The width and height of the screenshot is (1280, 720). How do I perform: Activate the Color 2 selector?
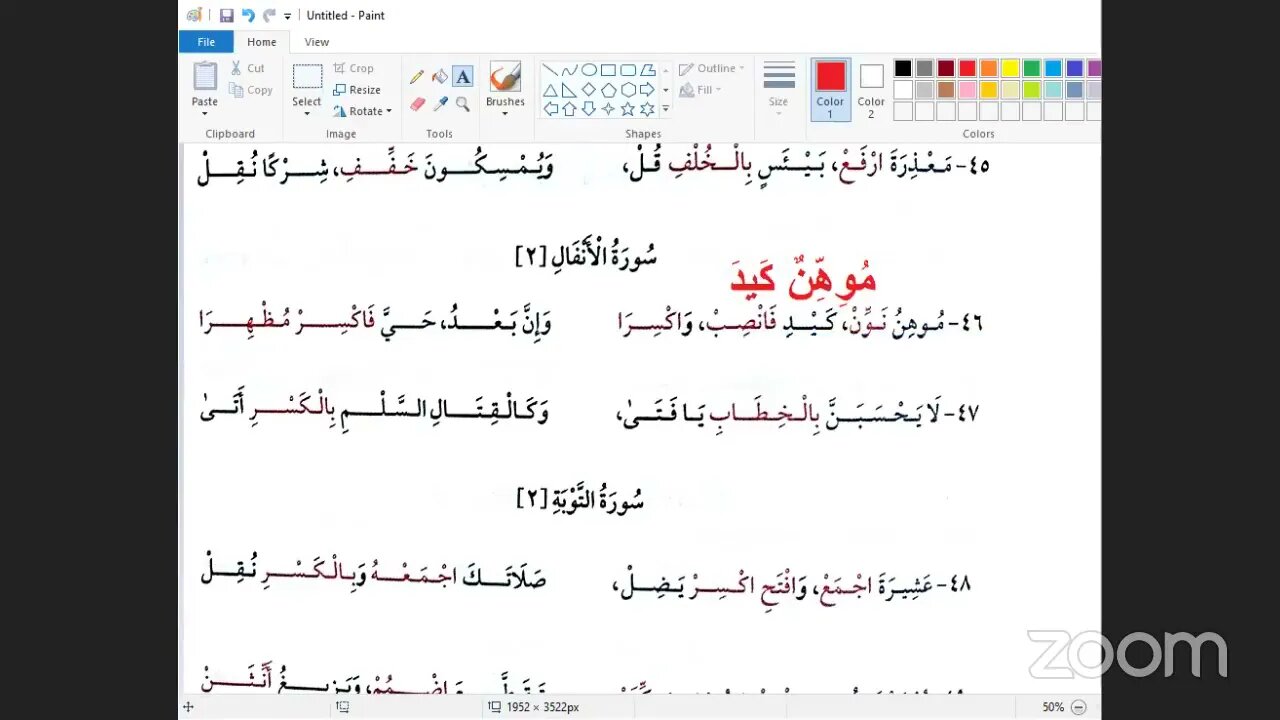coord(871,90)
